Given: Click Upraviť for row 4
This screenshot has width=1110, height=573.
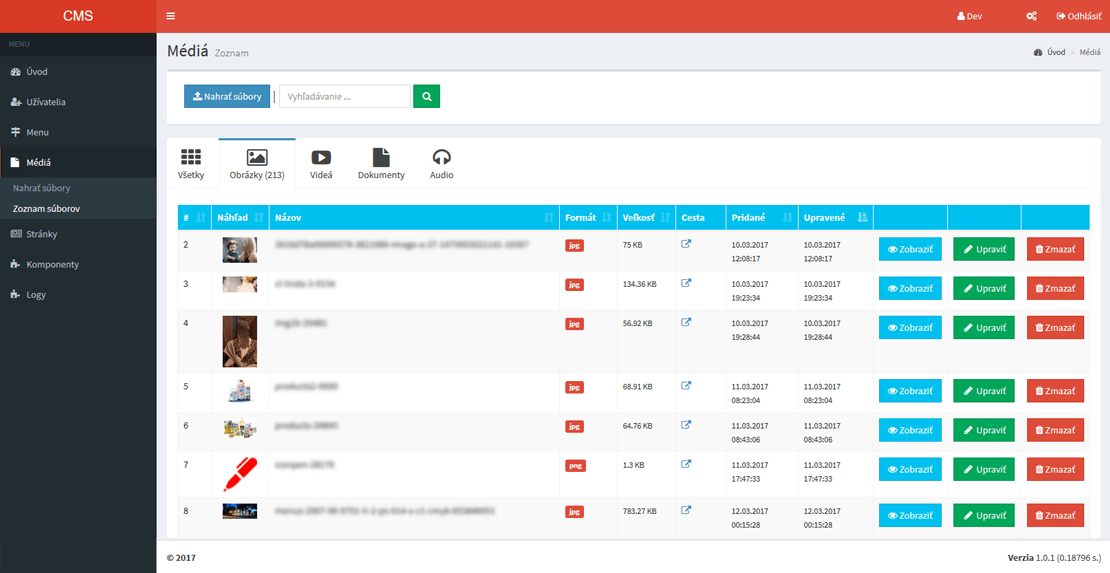Looking at the screenshot, I should tap(984, 327).
